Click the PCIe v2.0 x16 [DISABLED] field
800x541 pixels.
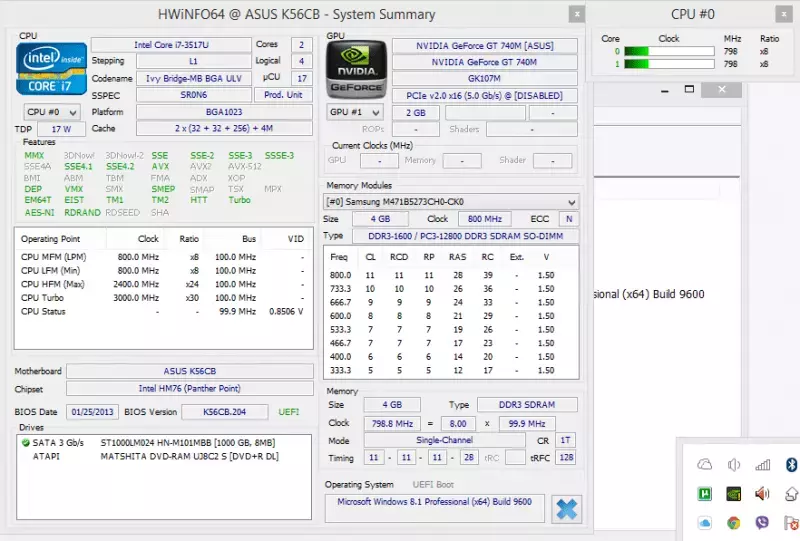485,95
